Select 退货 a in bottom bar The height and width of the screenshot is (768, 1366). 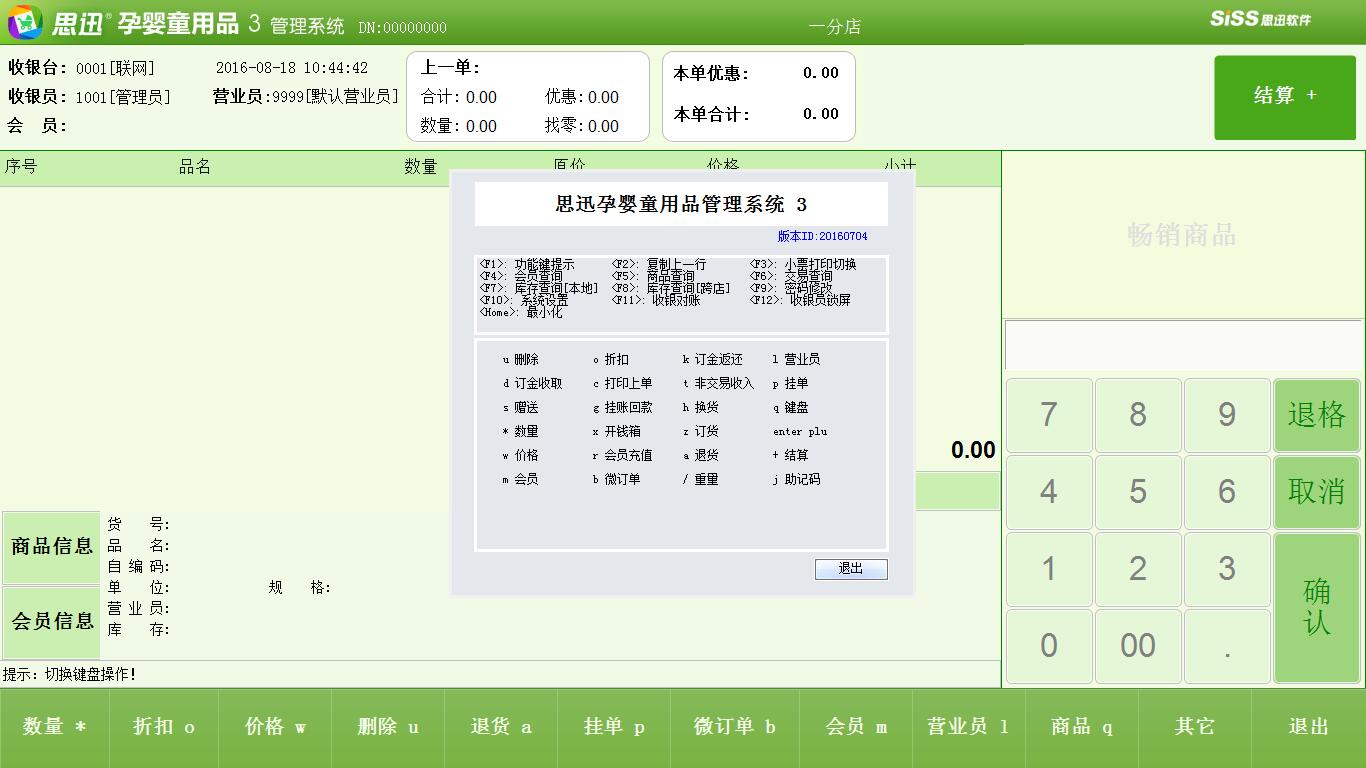tap(501, 727)
